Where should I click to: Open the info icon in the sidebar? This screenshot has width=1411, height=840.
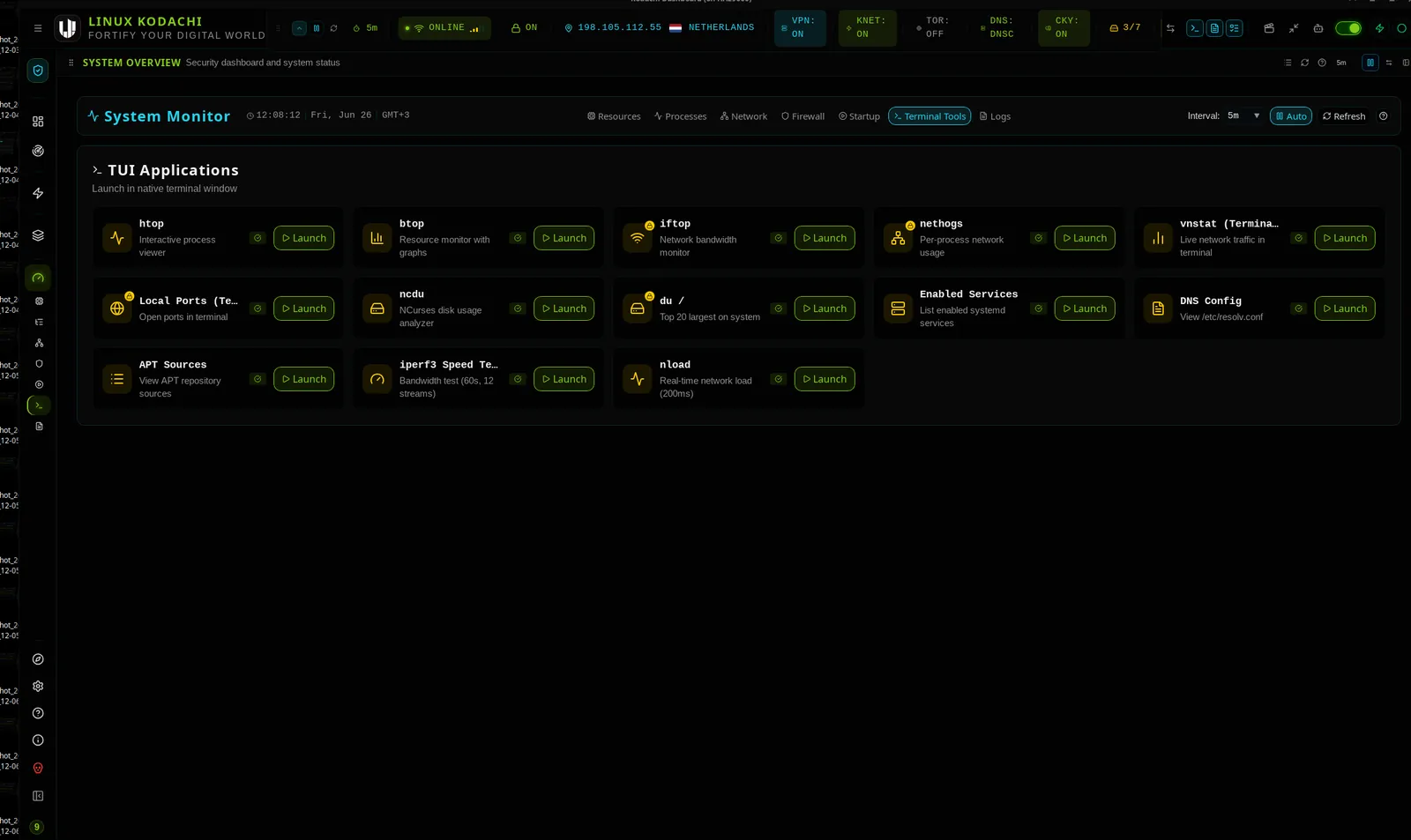pos(38,741)
